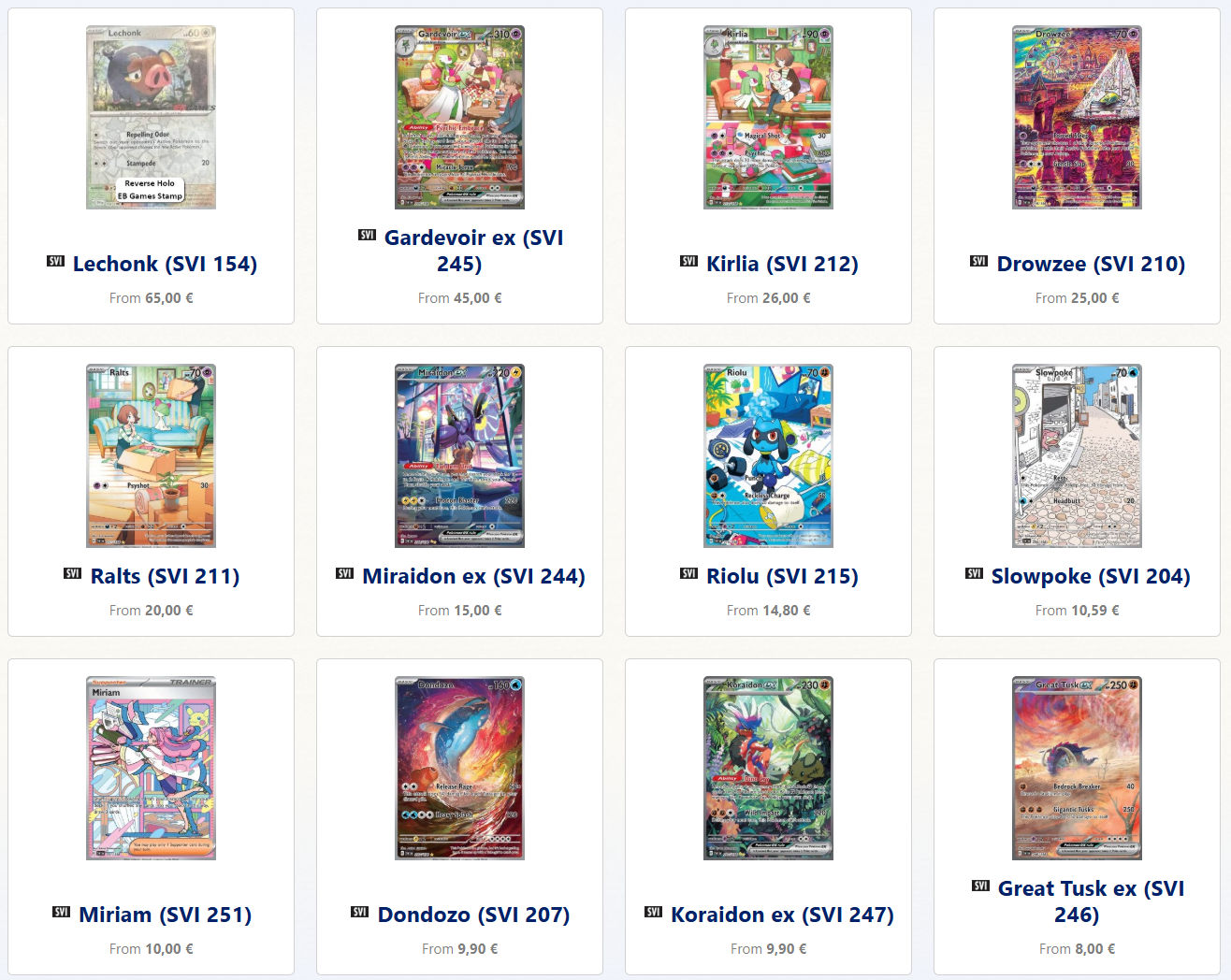Click the SVI set icon beside Lechonk
This screenshot has height=980, width=1231.
tap(55, 261)
